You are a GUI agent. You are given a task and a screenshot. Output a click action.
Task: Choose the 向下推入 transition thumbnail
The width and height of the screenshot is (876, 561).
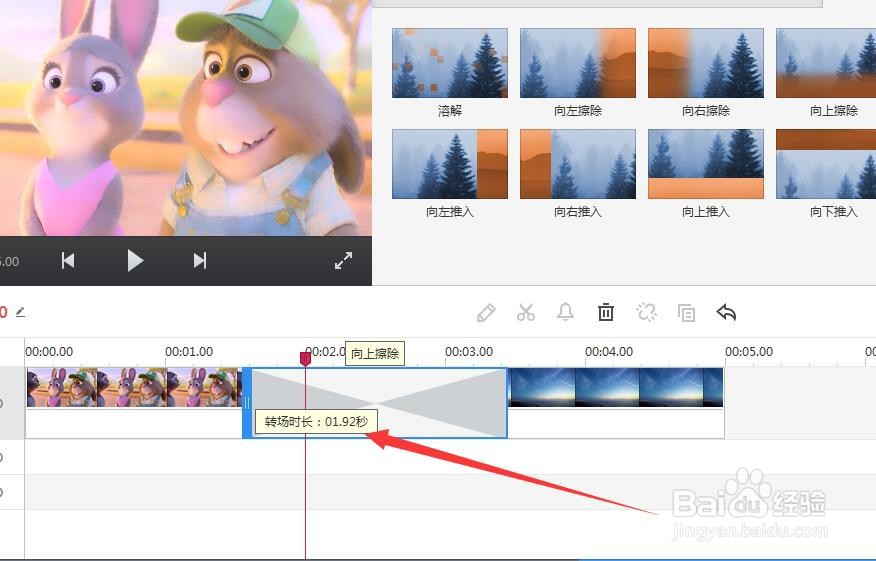[826, 164]
